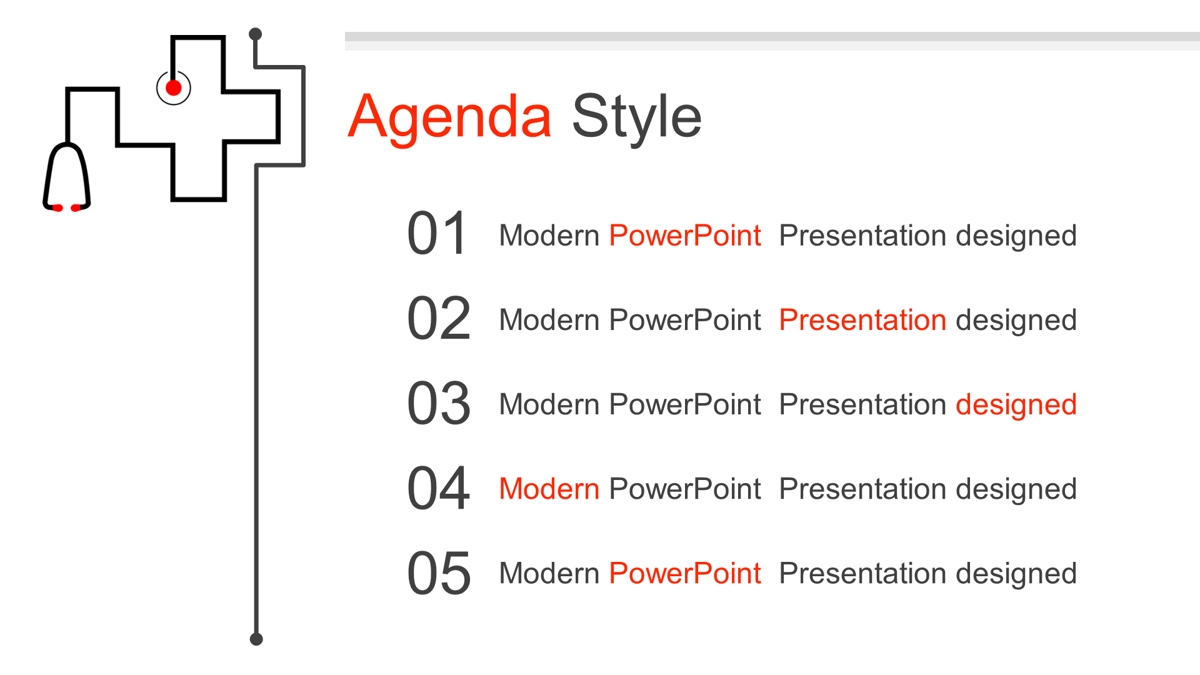Click the gray header bar at the top
Viewport: 1200px width, 675px height.
772,40
